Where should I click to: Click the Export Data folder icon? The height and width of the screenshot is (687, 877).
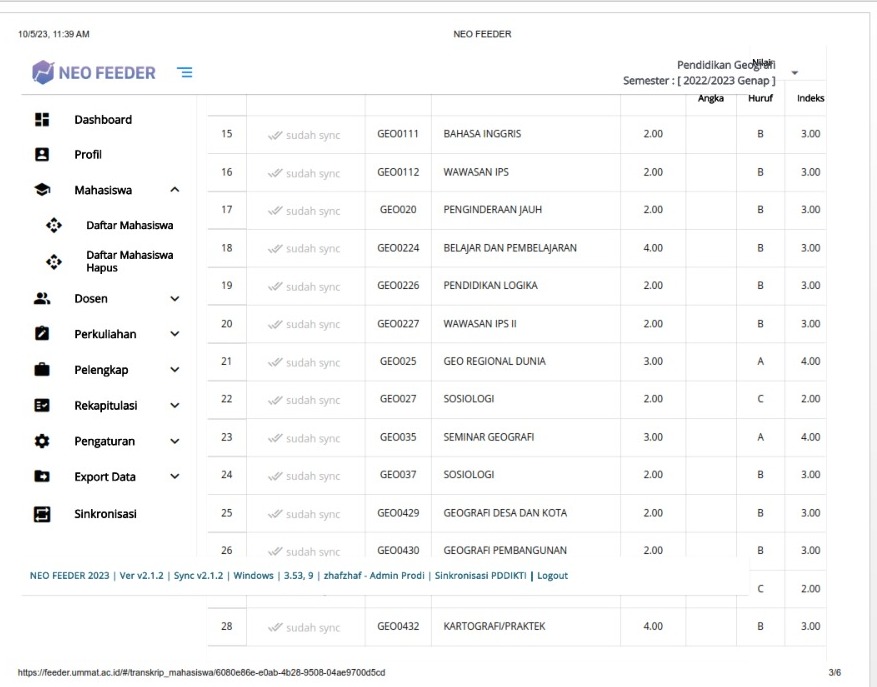tap(42, 477)
